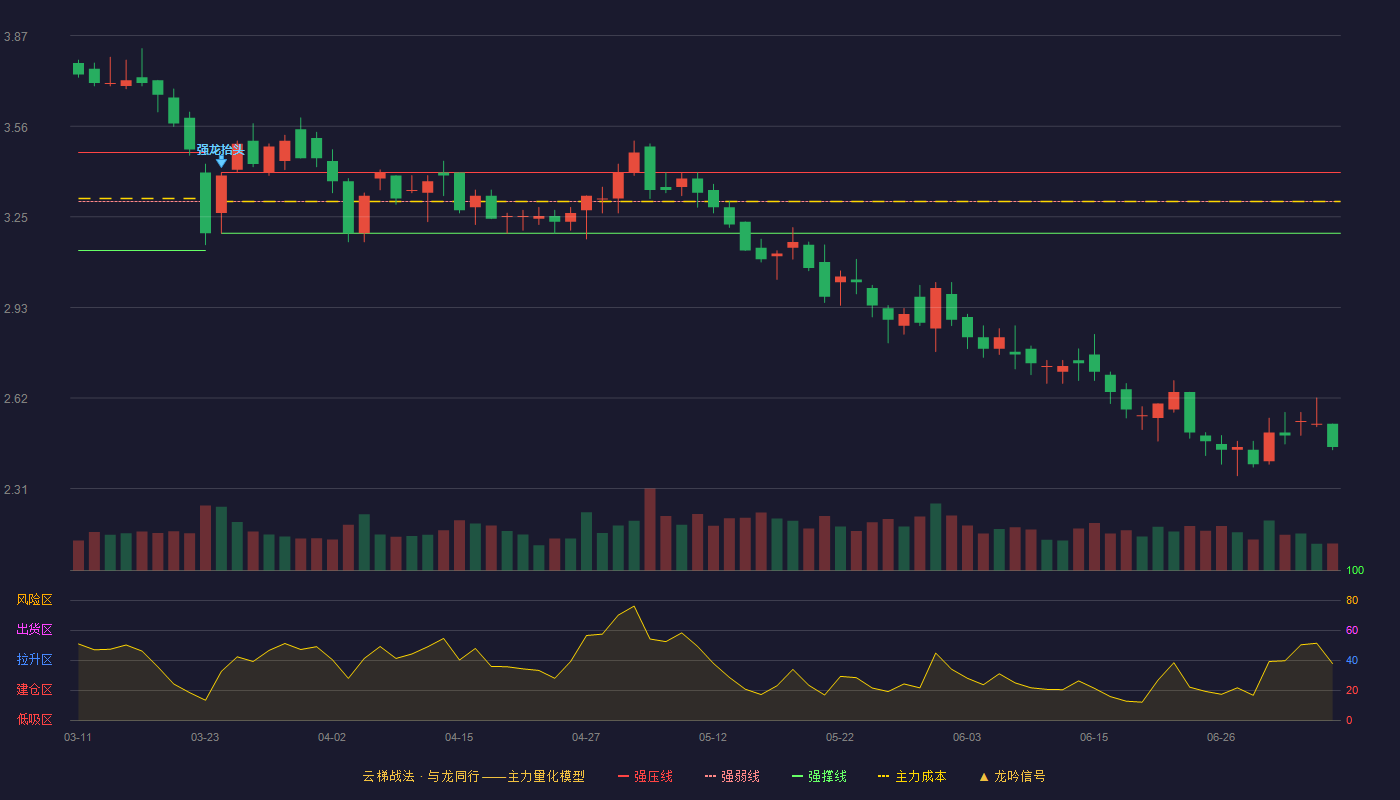Click the tallest volume bar in the volume panel
The image size is (1400, 800).
pos(650,529)
